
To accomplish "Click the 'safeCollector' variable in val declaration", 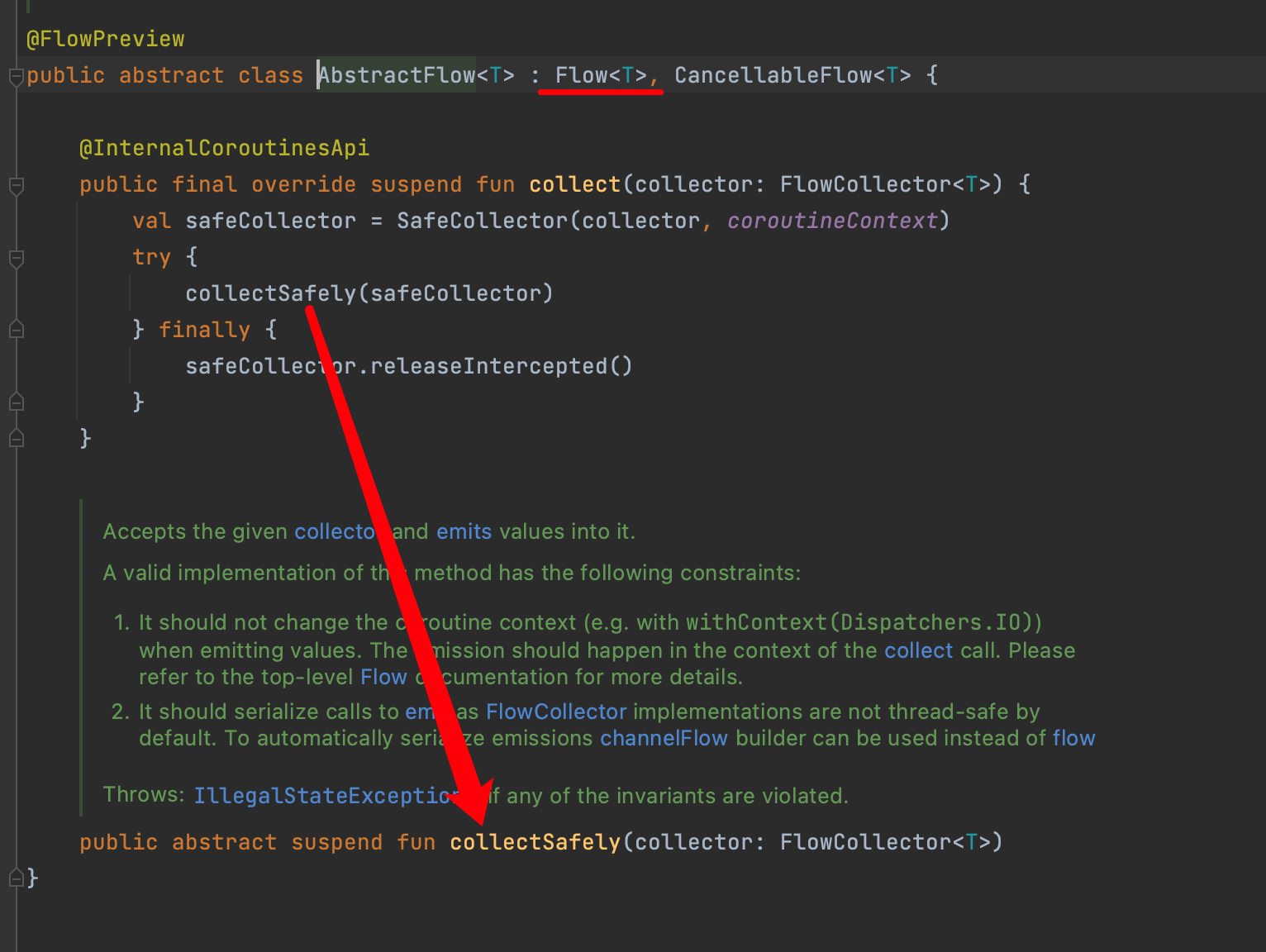I will (270, 221).
